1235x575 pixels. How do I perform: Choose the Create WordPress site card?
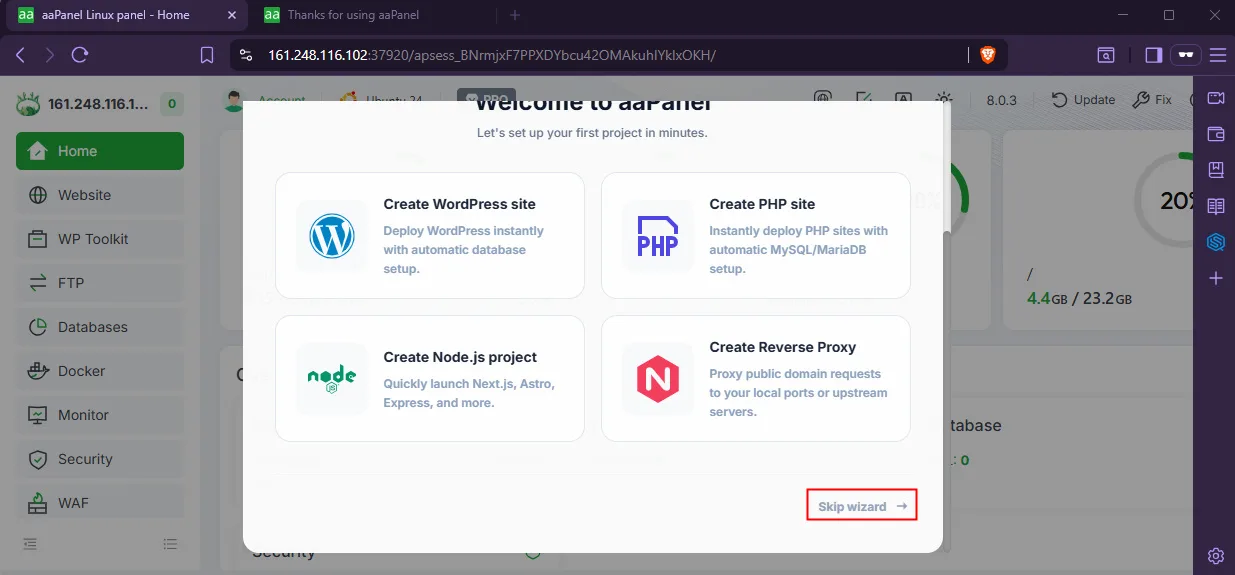(x=430, y=235)
